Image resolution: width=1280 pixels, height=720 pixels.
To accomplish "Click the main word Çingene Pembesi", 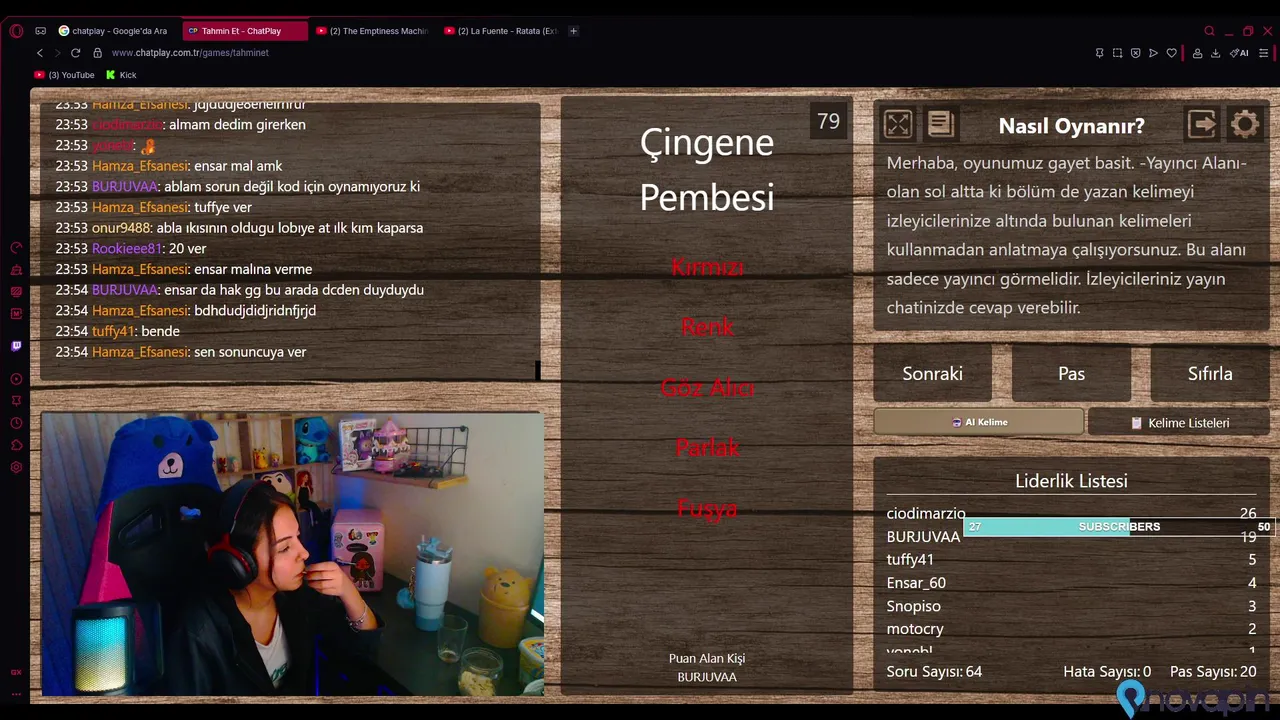I will pos(707,170).
